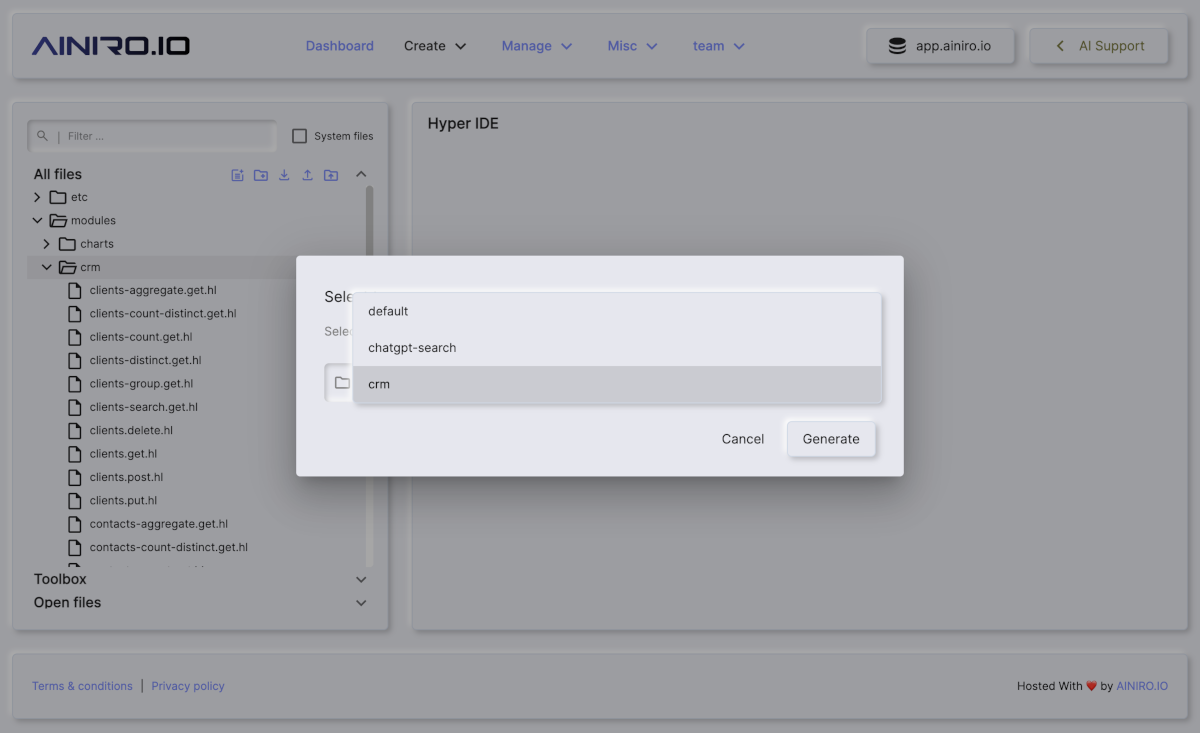Click the file icon of clients-search.get.hl
Viewport: 1200px width, 733px height.
click(75, 407)
